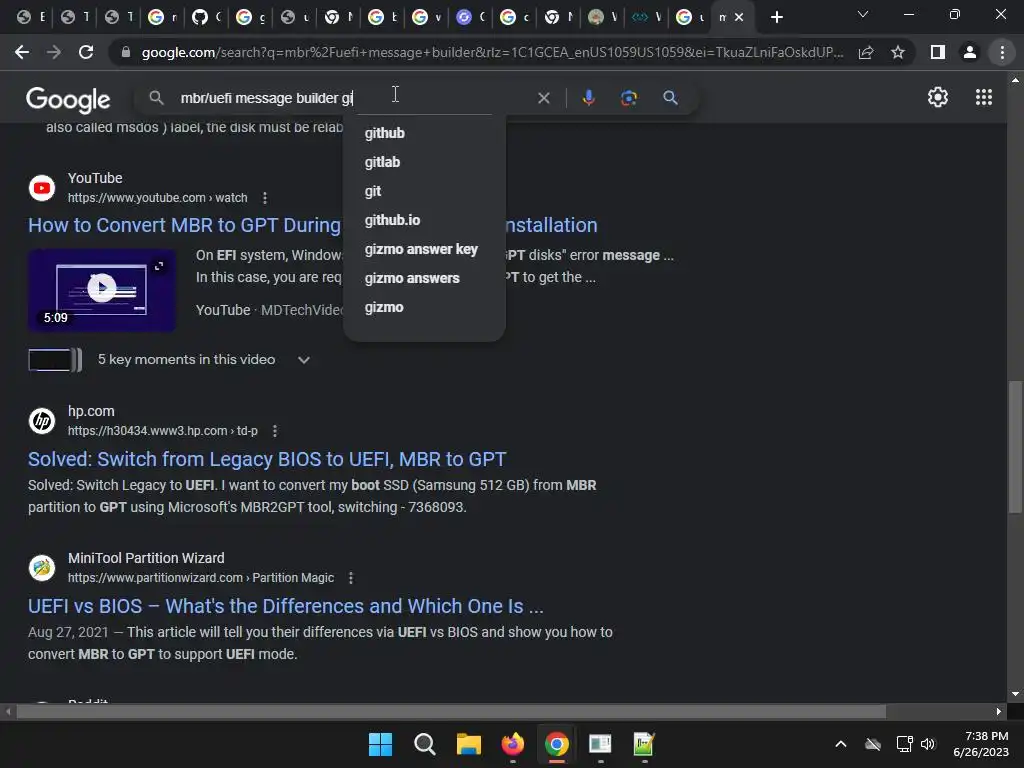
Task: Expand 5 key moments in this video
Action: [x=303, y=360]
